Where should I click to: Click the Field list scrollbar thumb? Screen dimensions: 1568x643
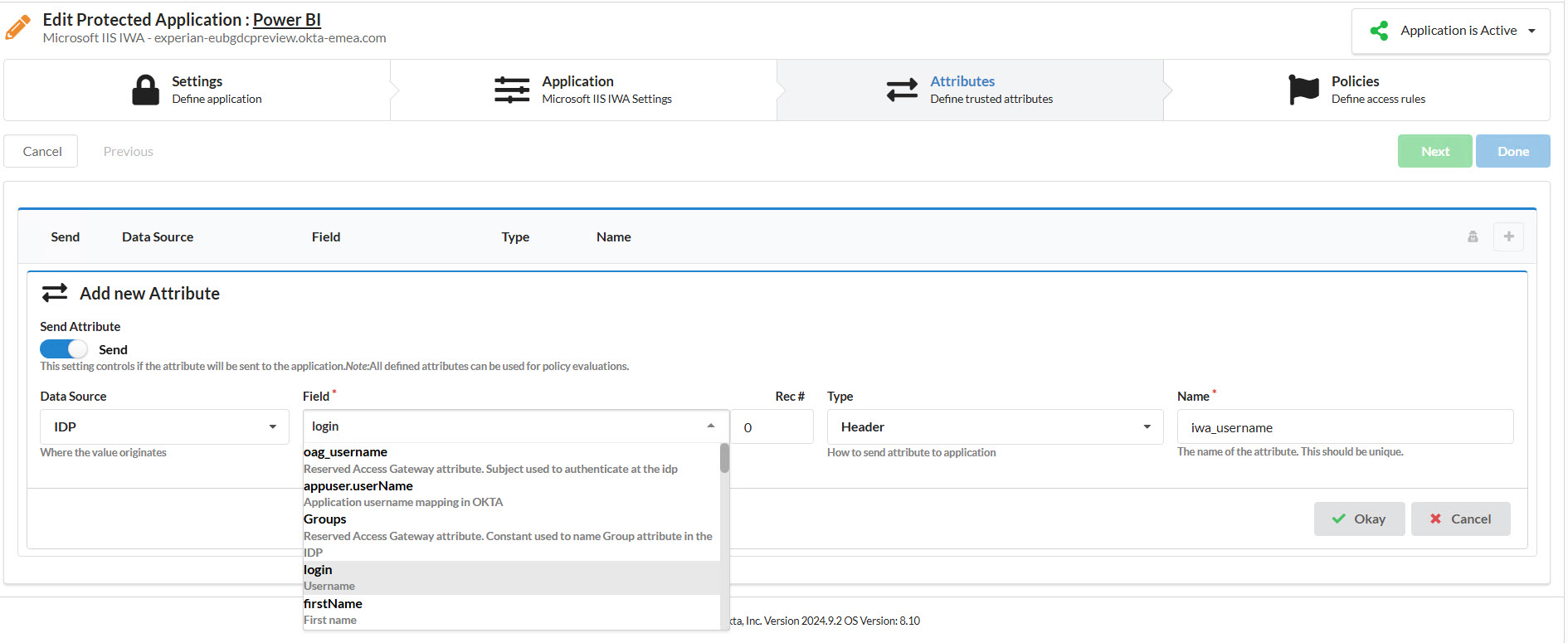click(x=724, y=458)
